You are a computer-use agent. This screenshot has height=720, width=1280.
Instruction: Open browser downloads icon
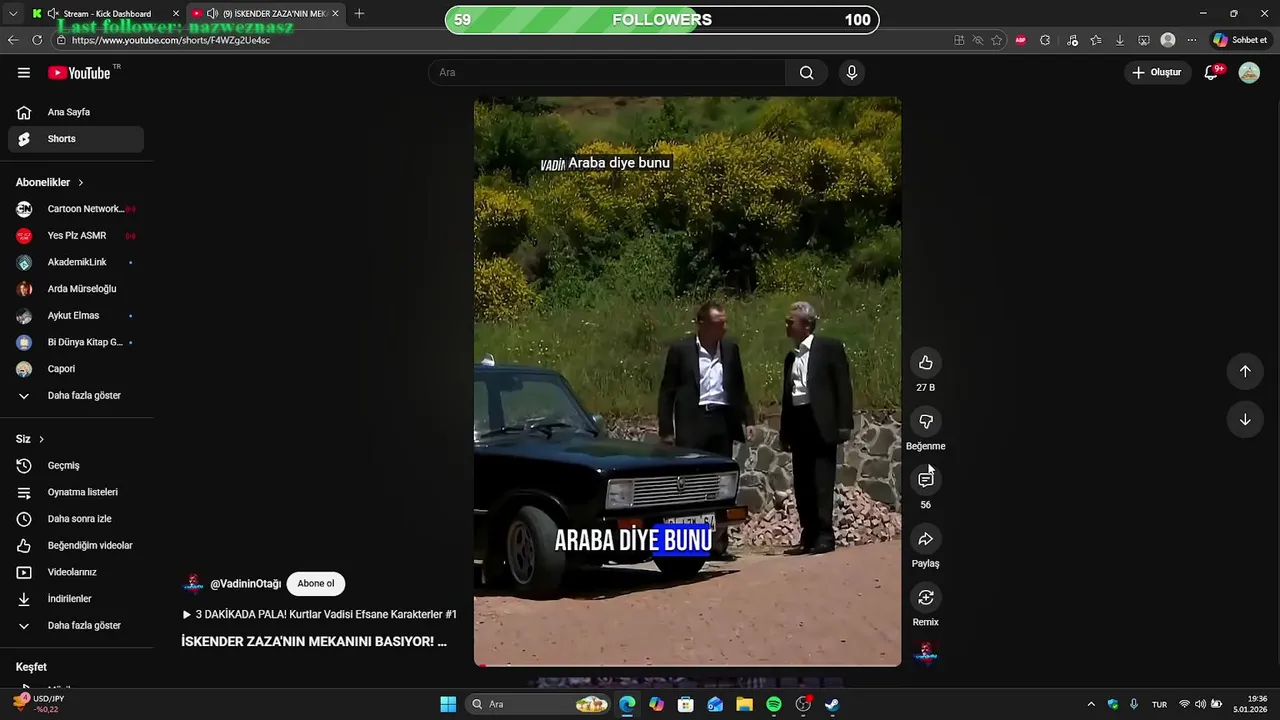(x=1120, y=40)
